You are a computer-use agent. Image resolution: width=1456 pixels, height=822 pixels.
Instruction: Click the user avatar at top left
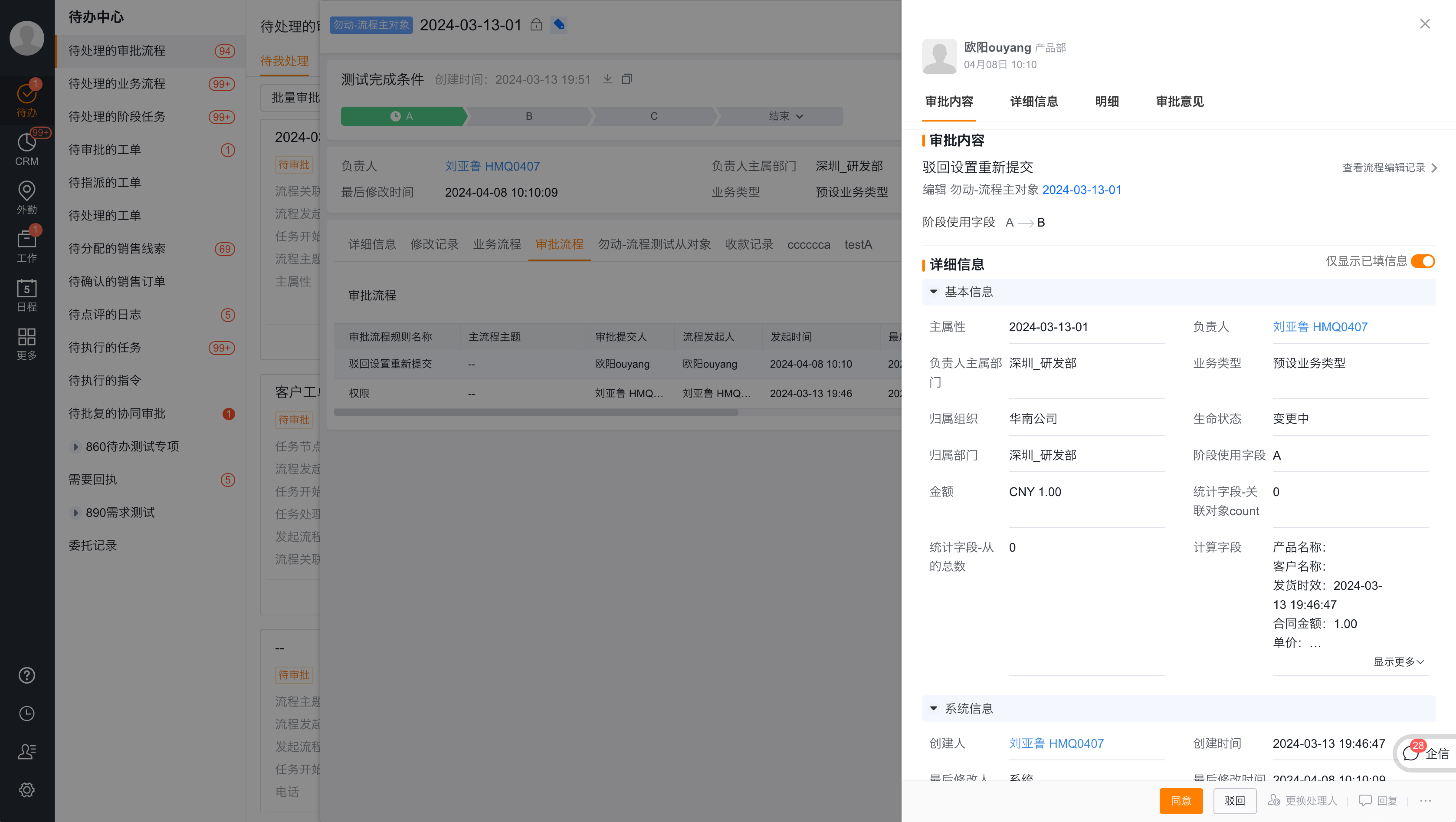[x=26, y=38]
